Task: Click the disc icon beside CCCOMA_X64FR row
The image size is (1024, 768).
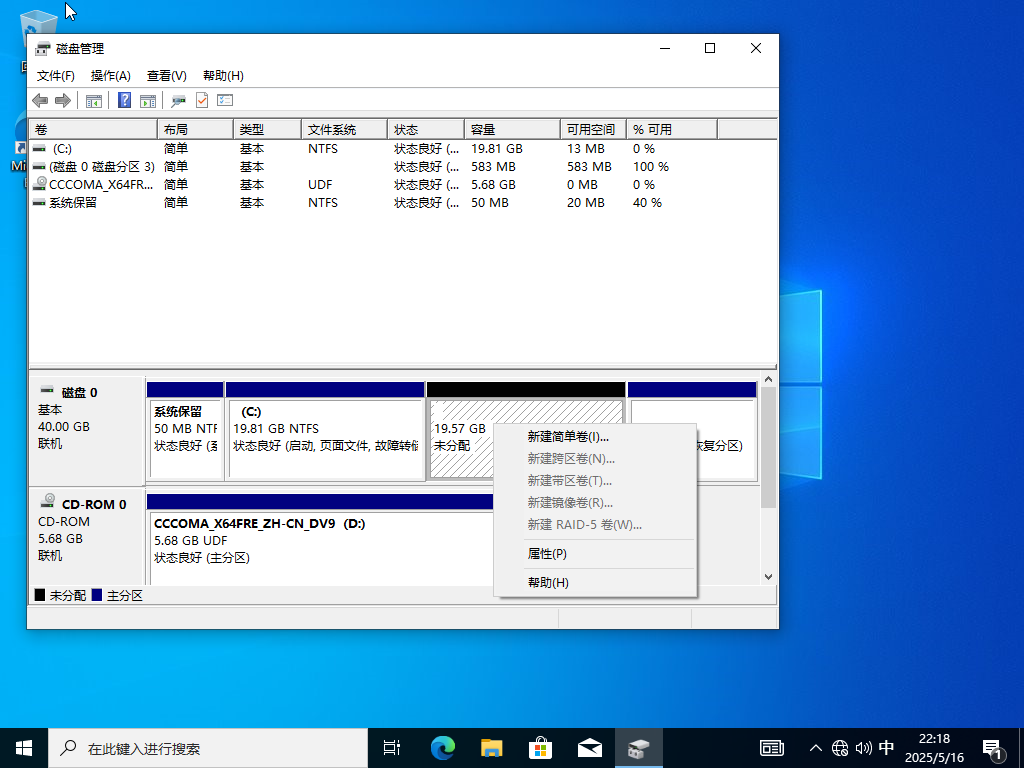Action: (40, 184)
